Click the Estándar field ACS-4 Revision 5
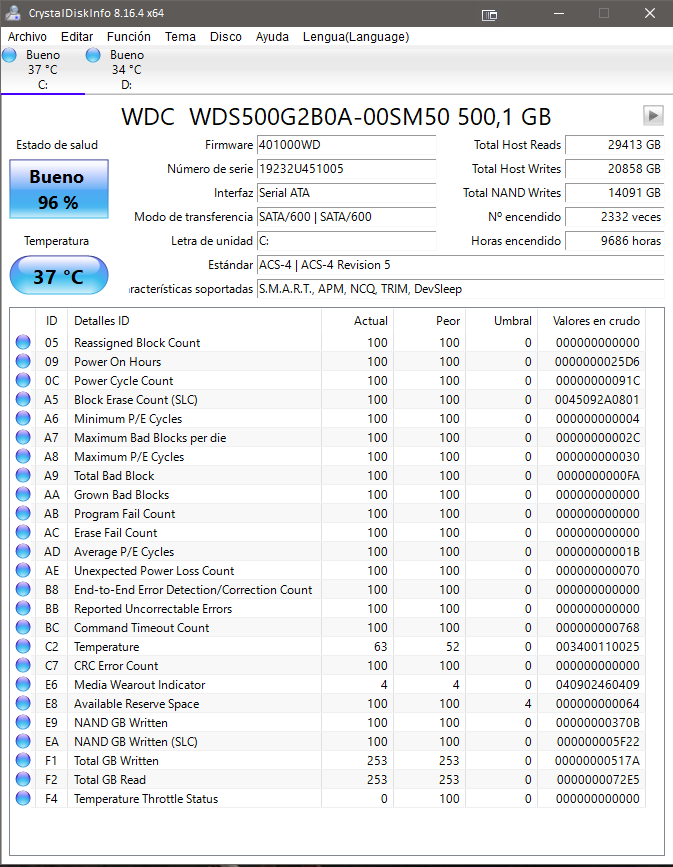This screenshot has width=673, height=867. coord(460,265)
